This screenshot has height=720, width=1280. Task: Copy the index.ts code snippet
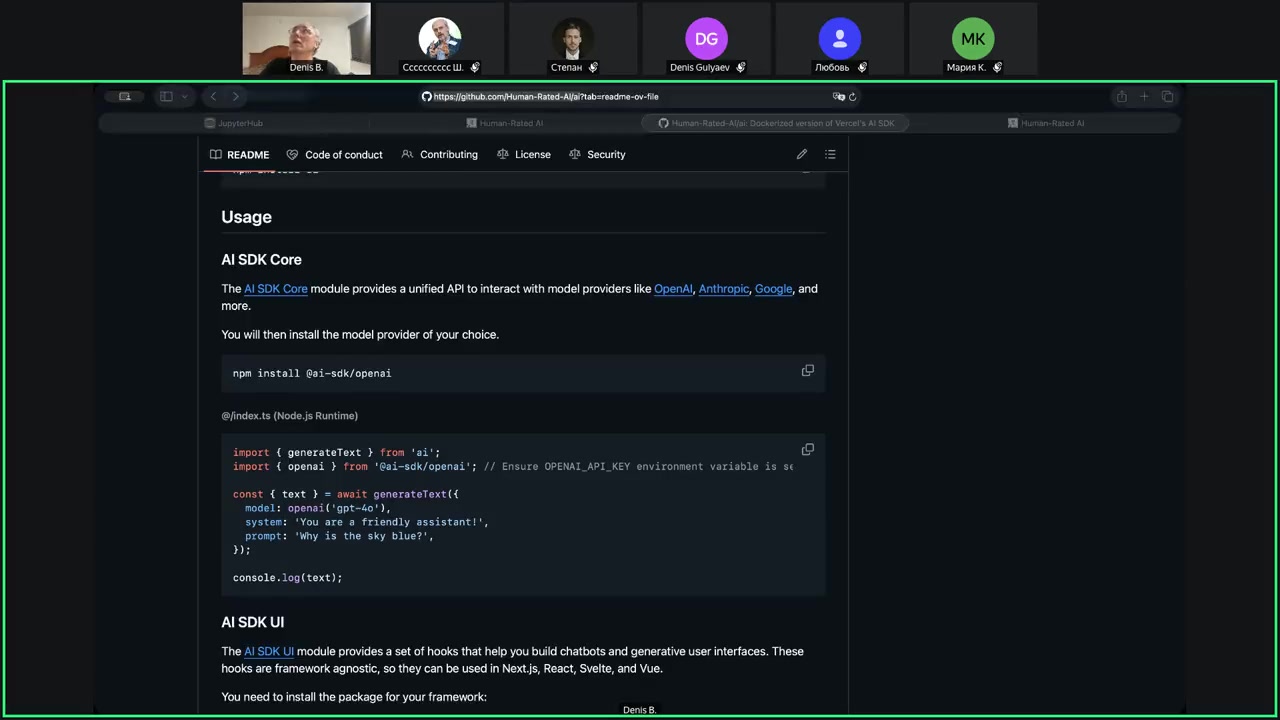[x=807, y=450]
